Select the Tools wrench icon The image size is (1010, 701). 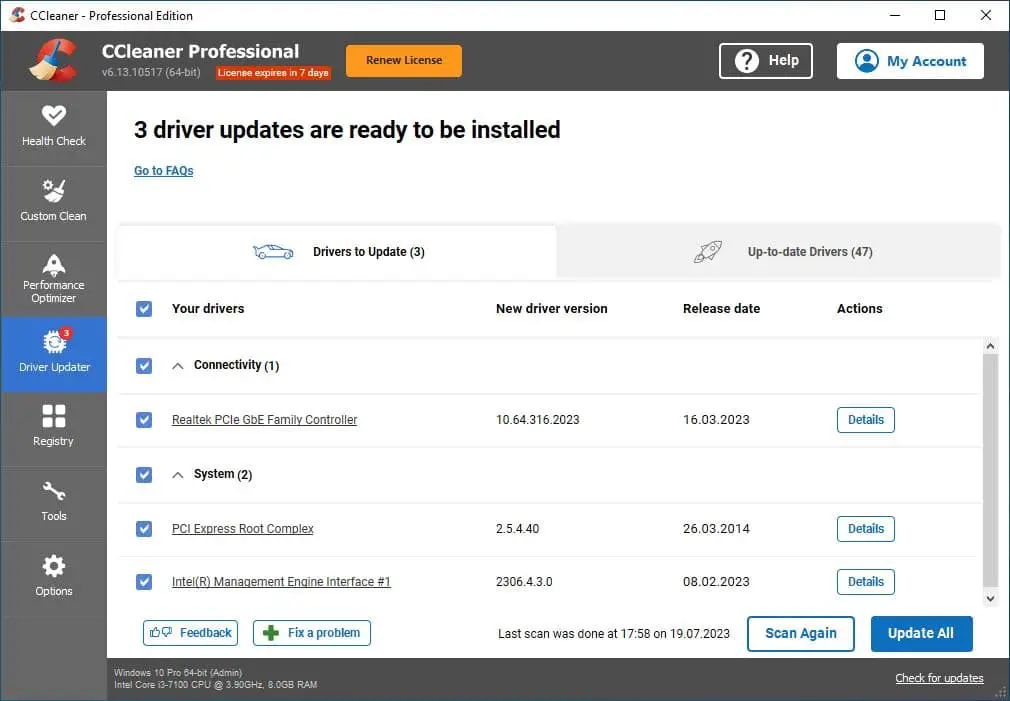tap(54, 491)
